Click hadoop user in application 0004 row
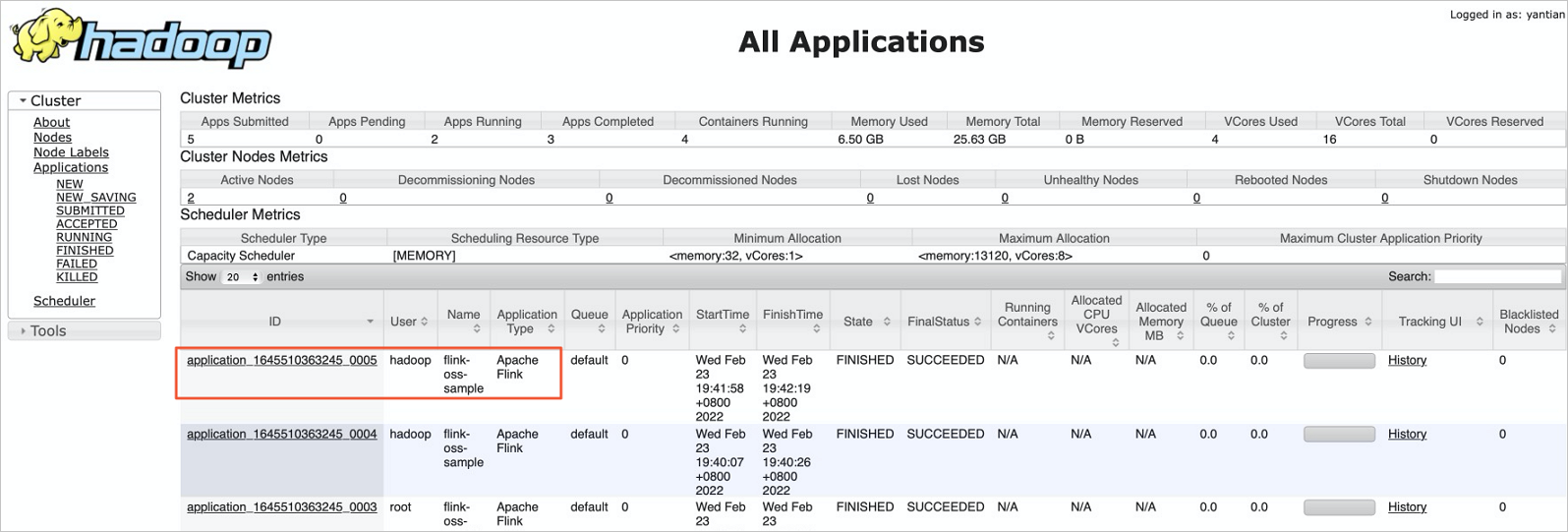The width and height of the screenshot is (1568, 532). tap(410, 434)
